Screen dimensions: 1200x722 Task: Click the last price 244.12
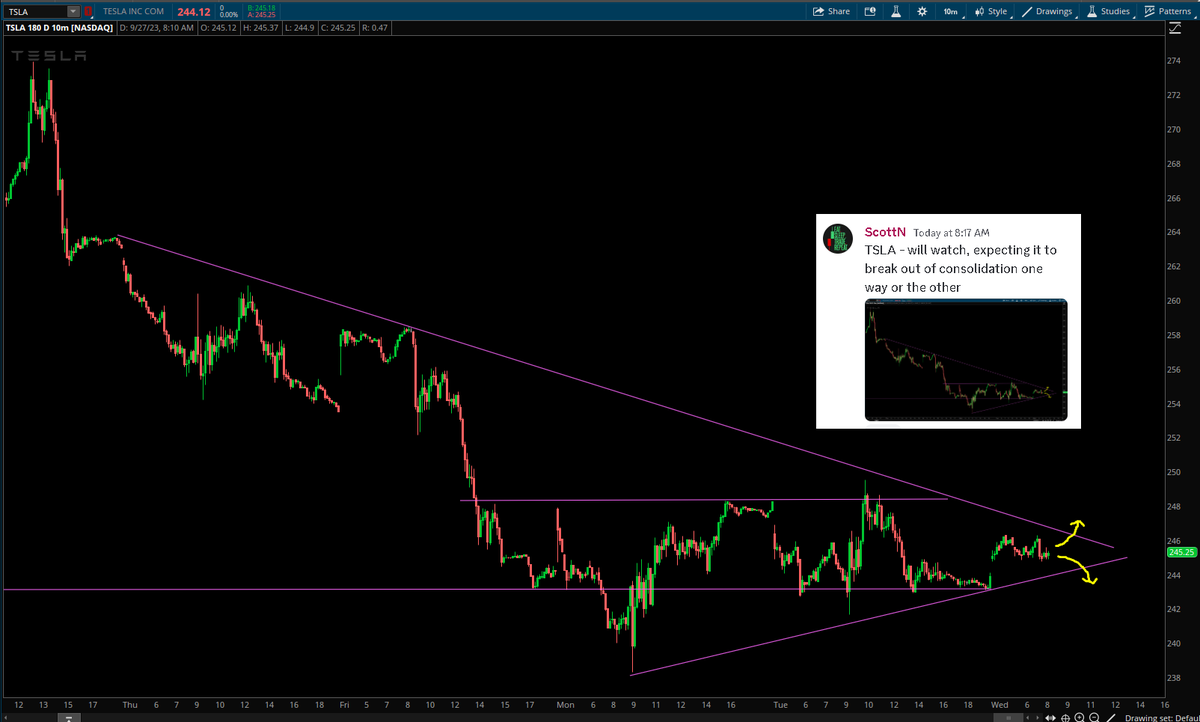coord(194,12)
